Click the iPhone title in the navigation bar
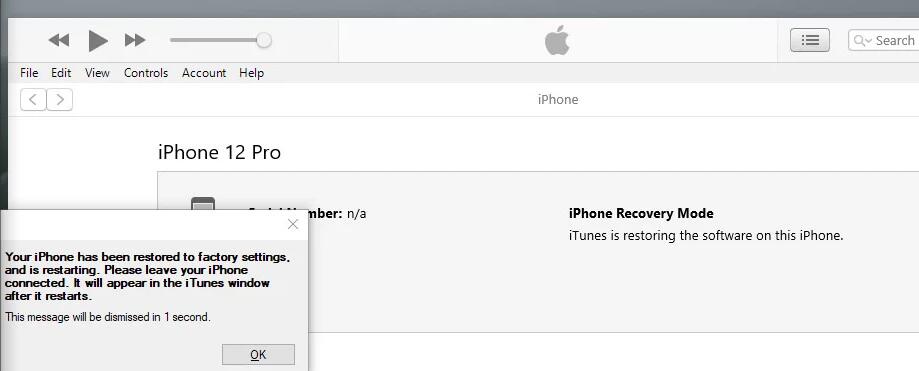 point(558,100)
